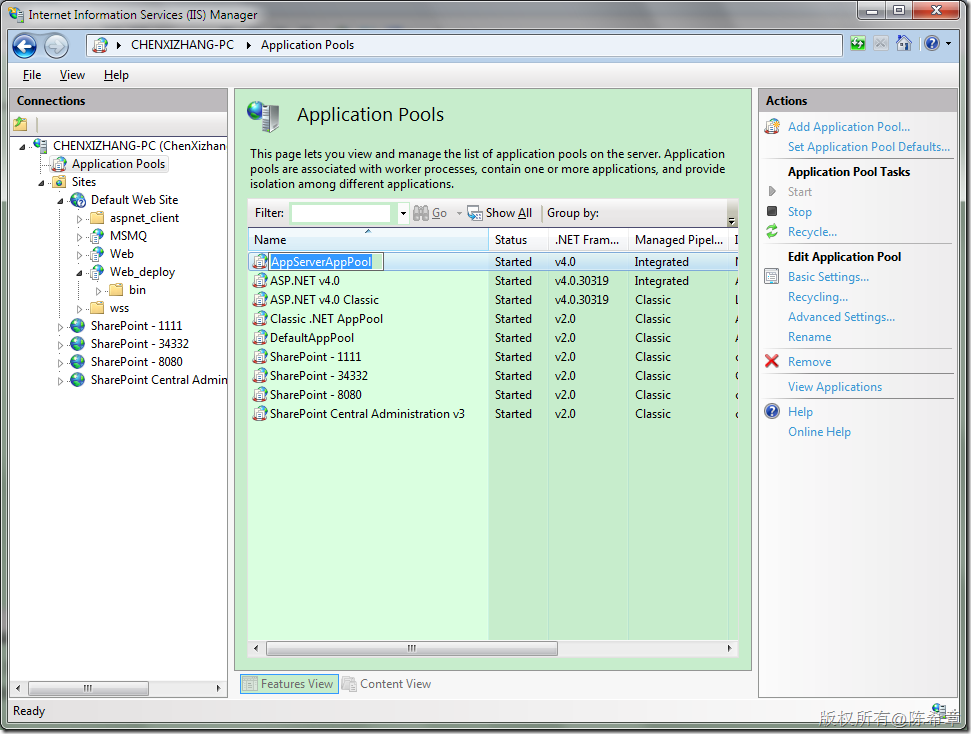Click the Refresh page icon in toolbar

point(858,44)
